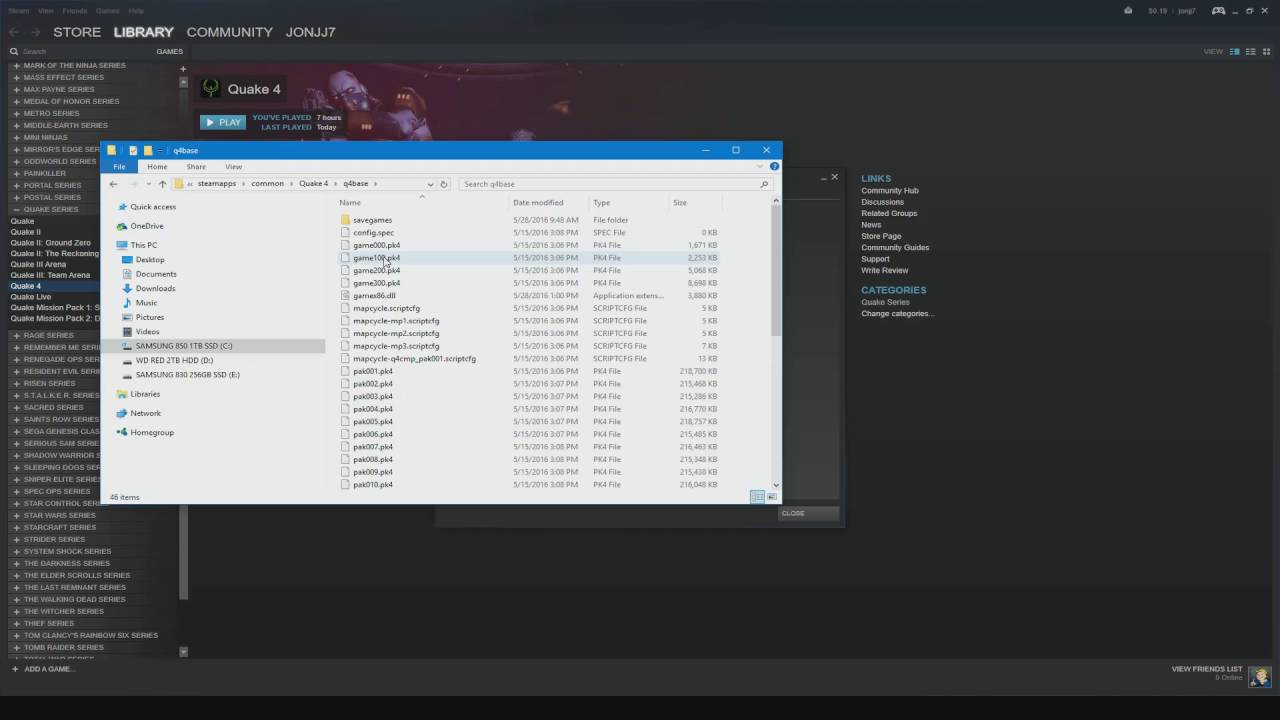The height and width of the screenshot is (720, 1280).
Task: Open address bar history dropdown in Explorer
Action: 430,184
